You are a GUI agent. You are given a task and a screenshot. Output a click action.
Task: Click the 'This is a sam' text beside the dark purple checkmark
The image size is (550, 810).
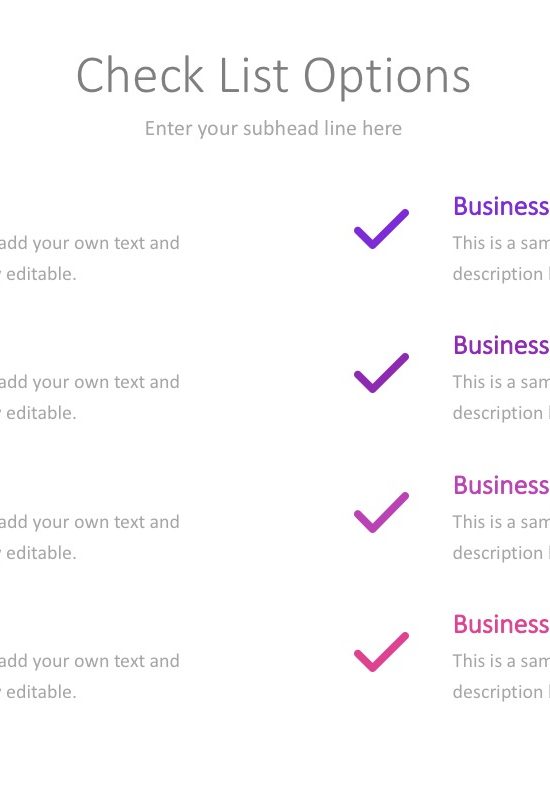pyautogui.click(x=501, y=382)
